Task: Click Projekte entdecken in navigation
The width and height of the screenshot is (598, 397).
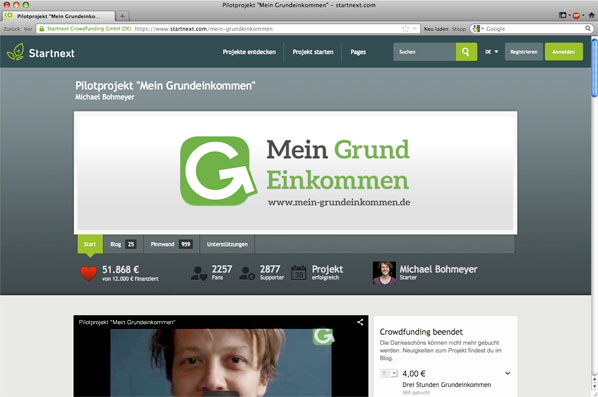Action: tap(249, 52)
